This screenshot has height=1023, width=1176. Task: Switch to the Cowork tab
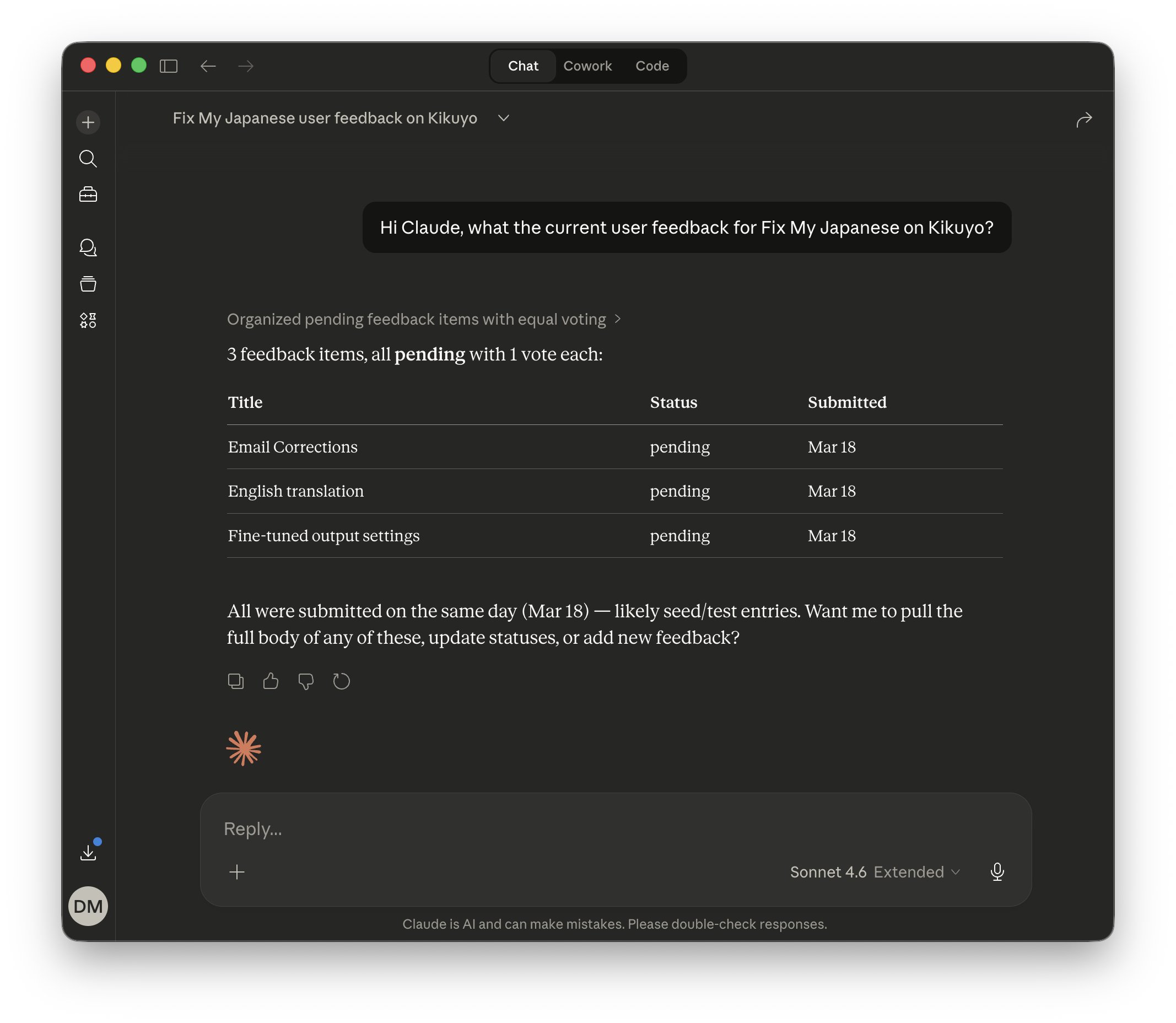click(587, 66)
